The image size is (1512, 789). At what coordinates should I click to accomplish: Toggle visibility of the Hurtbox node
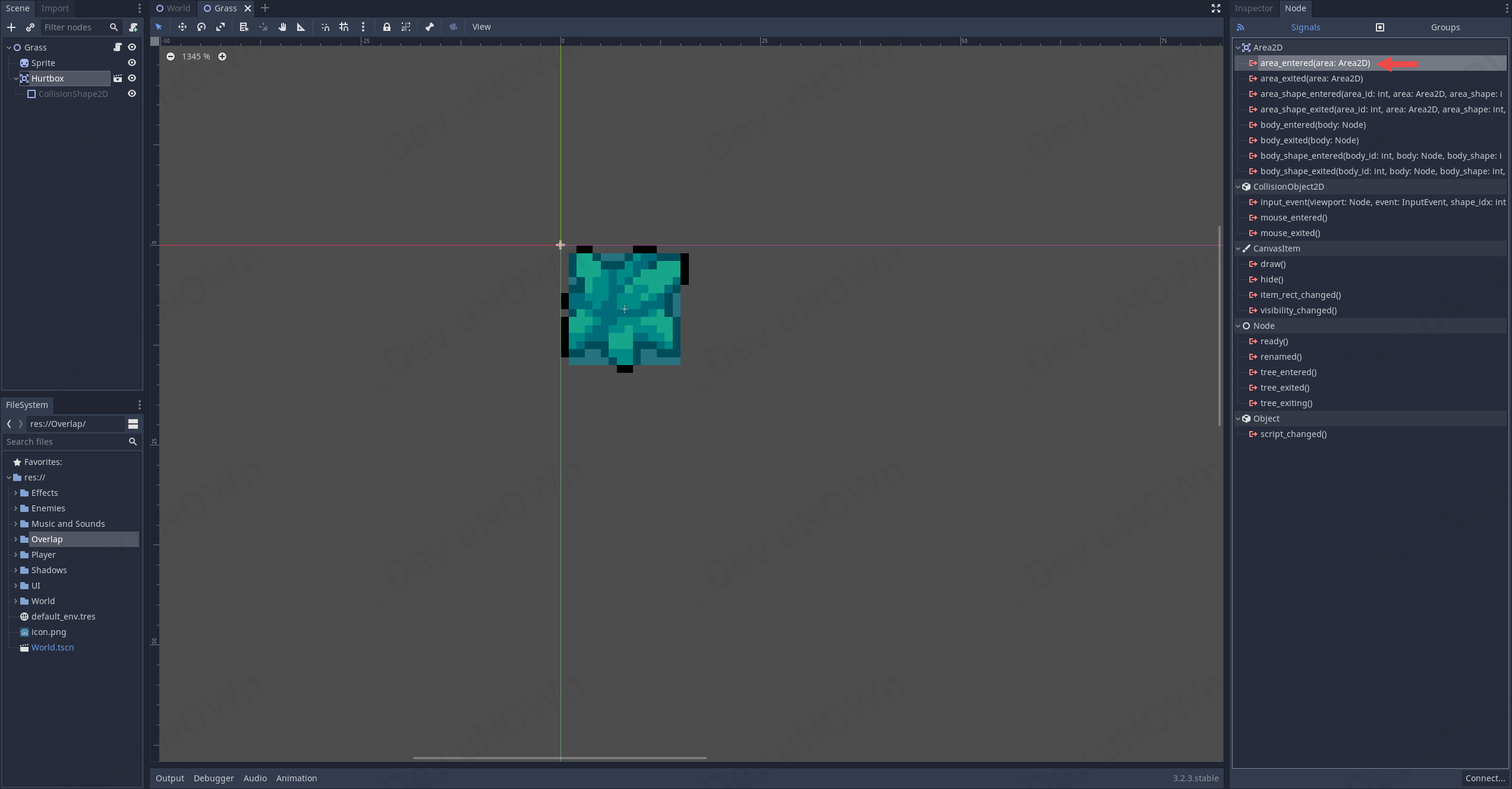(x=132, y=78)
